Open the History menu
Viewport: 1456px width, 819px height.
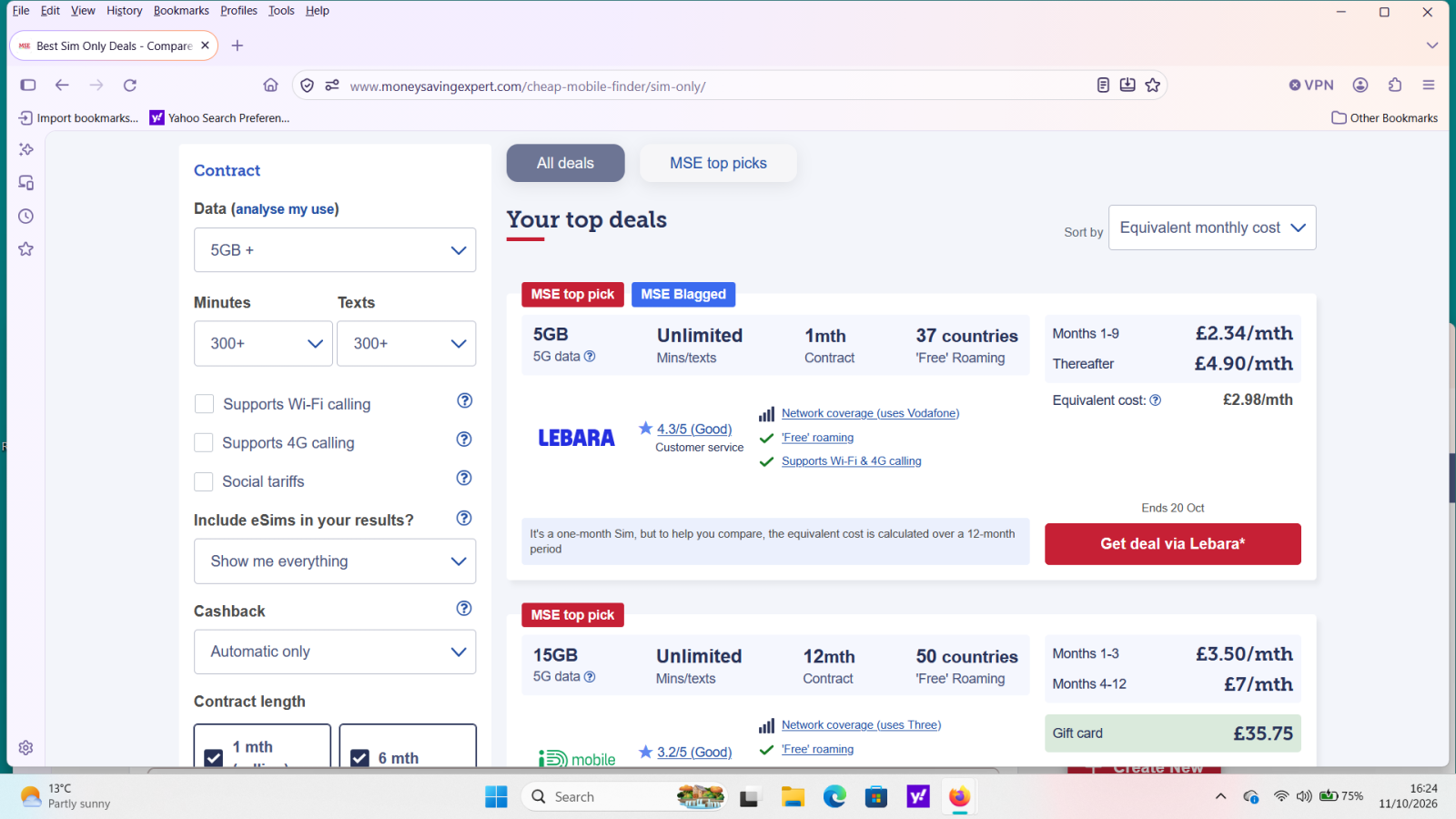124,11
